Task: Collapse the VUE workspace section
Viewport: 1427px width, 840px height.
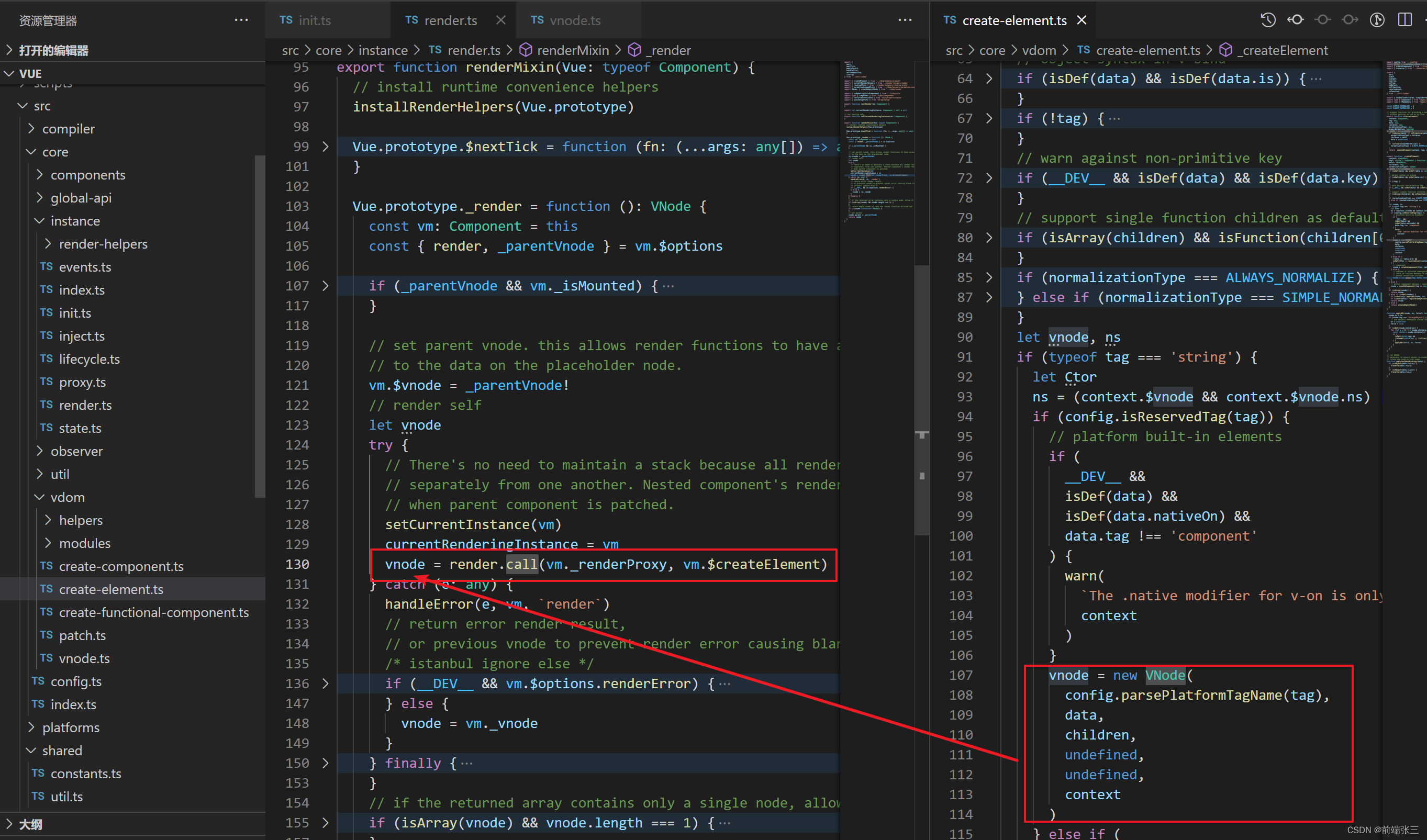Action: click(x=132, y=74)
